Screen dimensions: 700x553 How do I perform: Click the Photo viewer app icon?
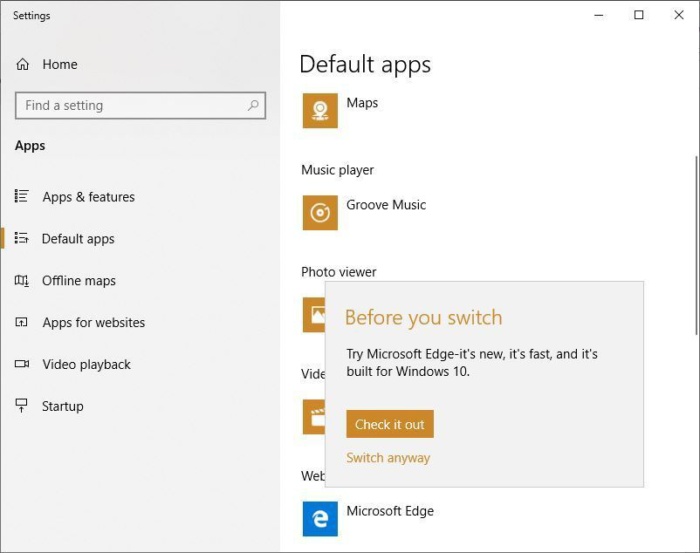click(314, 315)
